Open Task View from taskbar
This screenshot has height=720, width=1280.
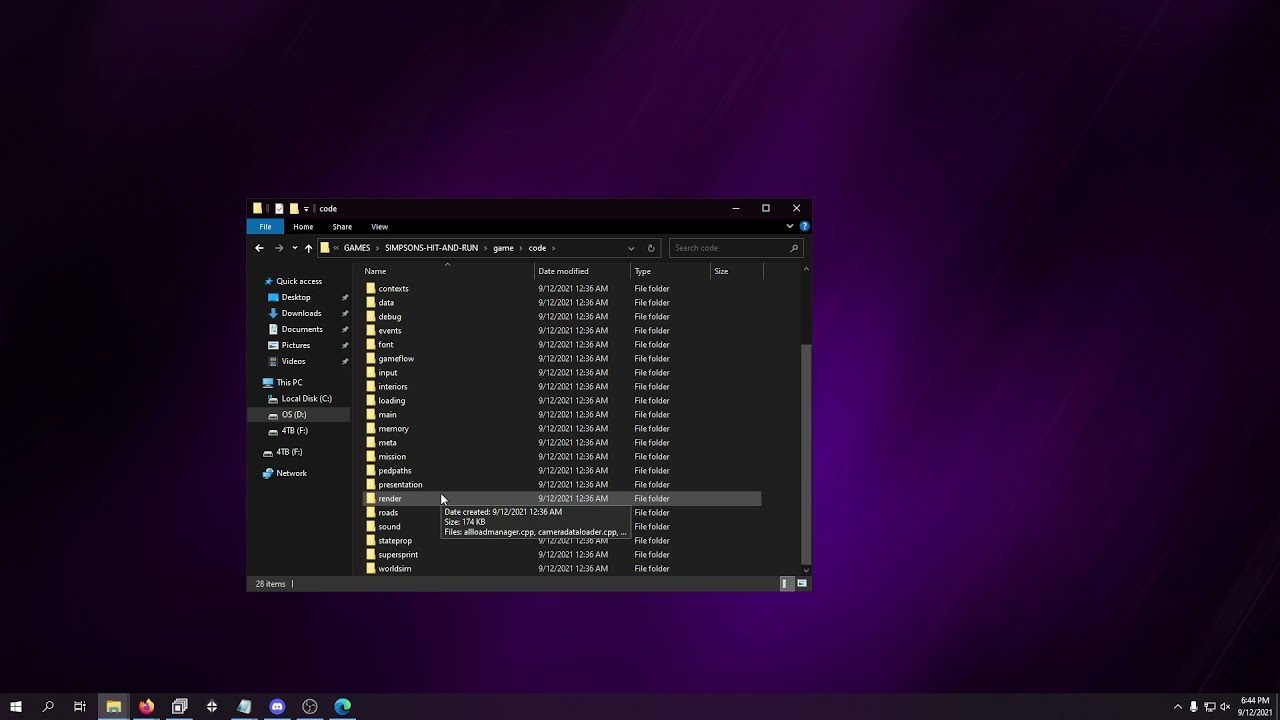[80, 706]
